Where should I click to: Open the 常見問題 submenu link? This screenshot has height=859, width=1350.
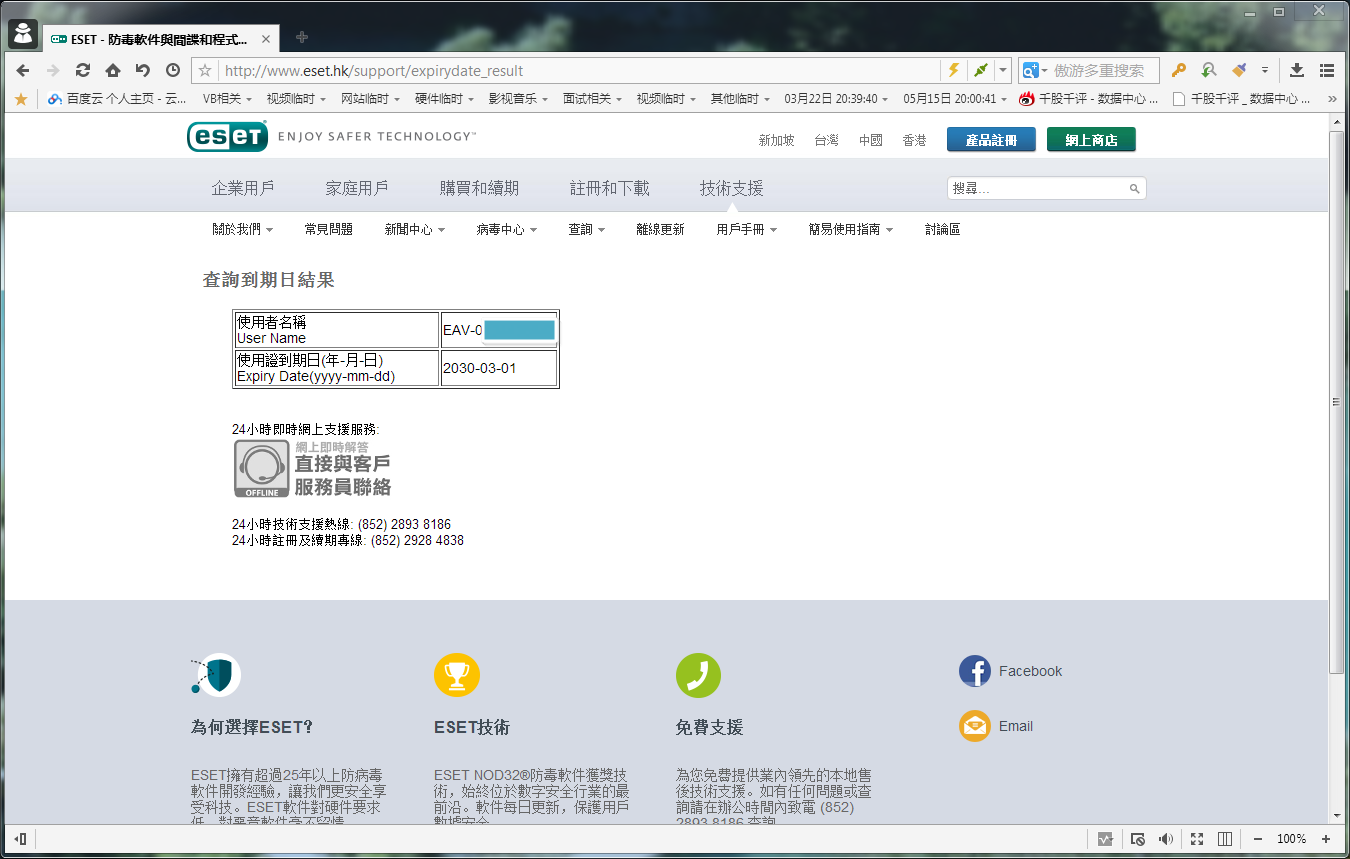coord(328,229)
